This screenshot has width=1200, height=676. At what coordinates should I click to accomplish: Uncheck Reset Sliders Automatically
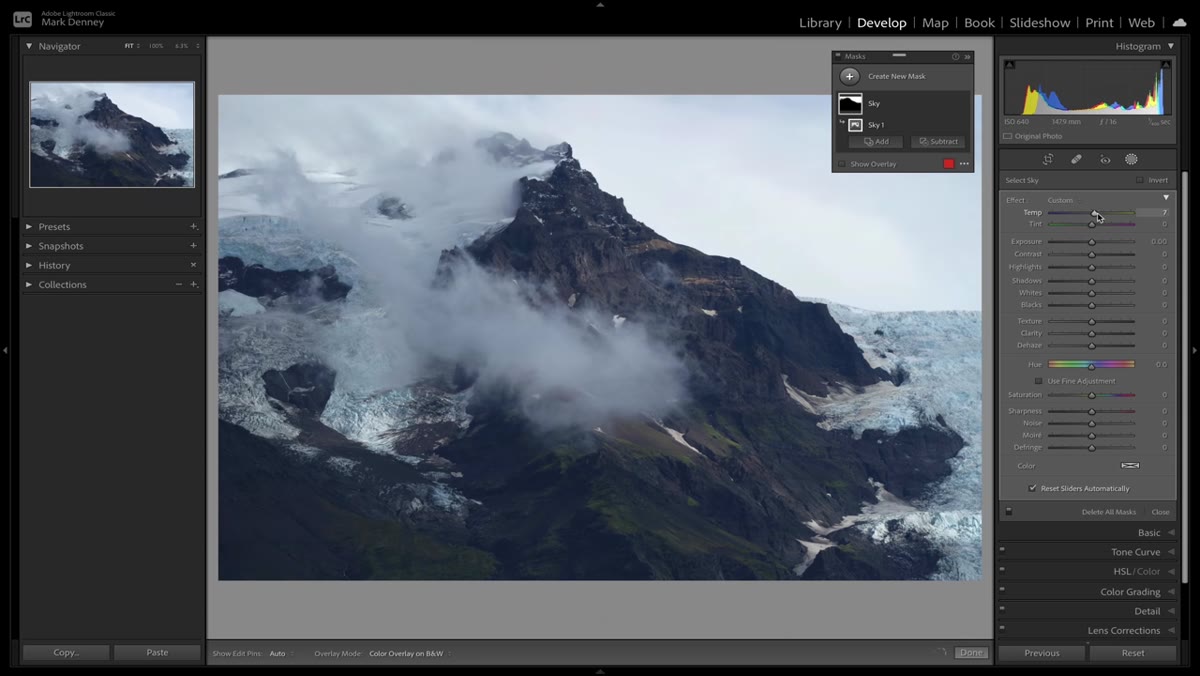point(1033,488)
